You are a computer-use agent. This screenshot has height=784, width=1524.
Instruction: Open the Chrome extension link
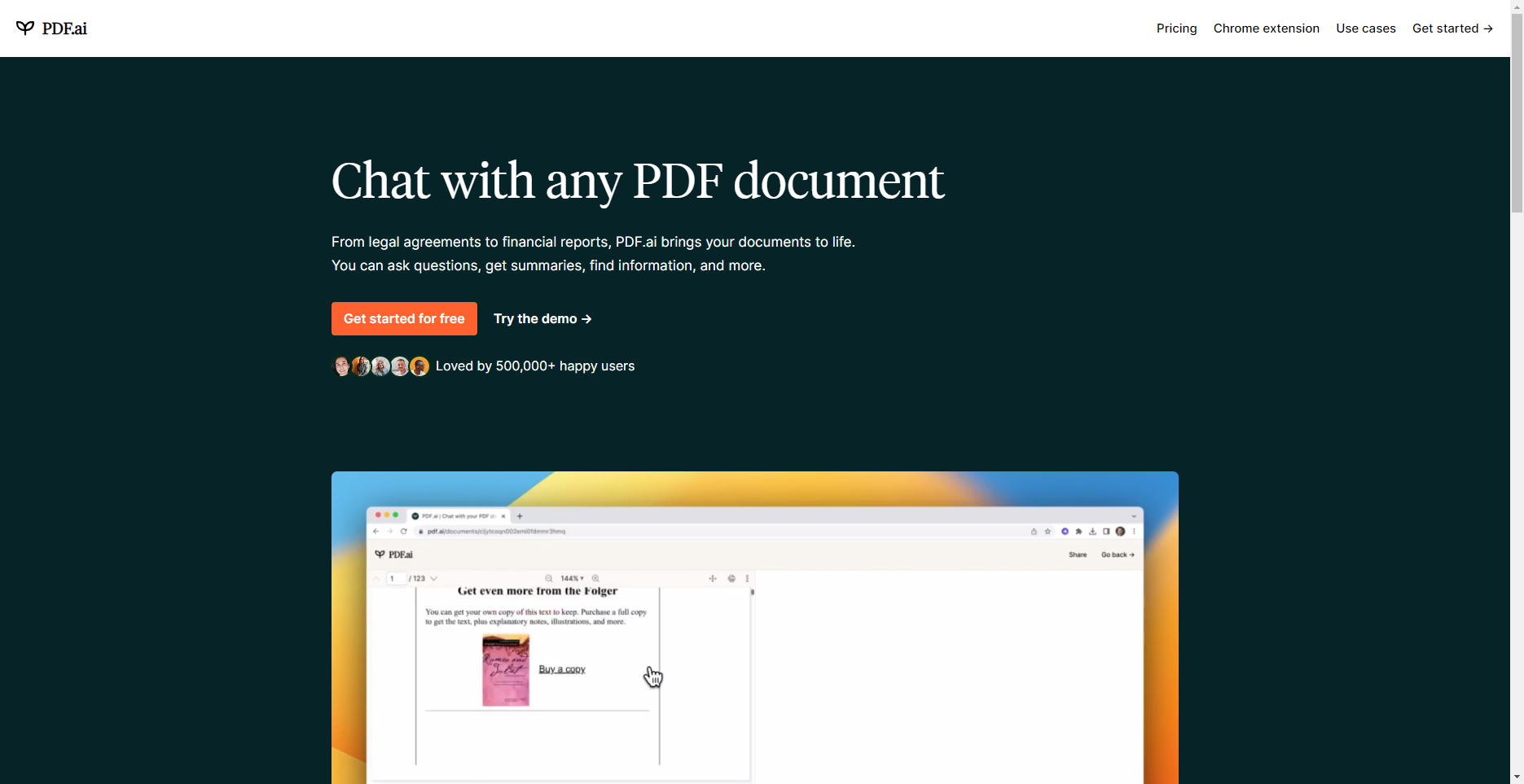pyautogui.click(x=1266, y=28)
